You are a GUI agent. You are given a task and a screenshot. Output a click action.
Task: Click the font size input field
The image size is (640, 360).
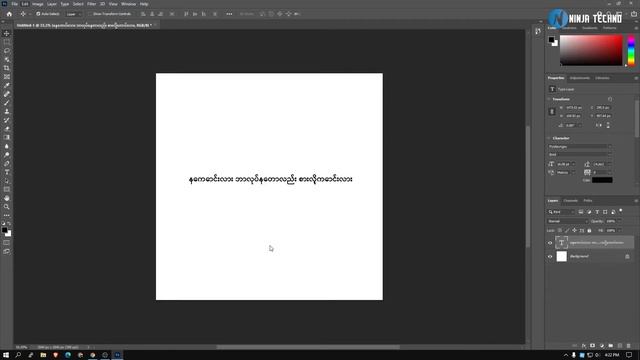[565, 164]
